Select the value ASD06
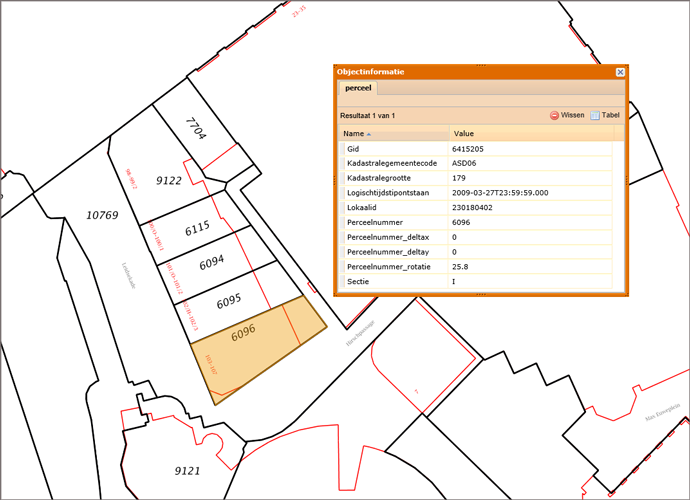The image size is (690, 500). click(464, 163)
